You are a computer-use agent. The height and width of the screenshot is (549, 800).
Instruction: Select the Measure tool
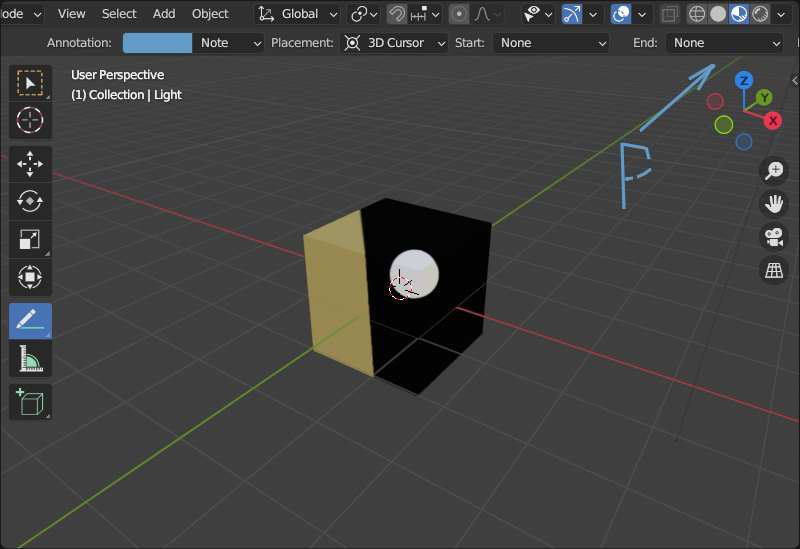pyautogui.click(x=30, y=359)
